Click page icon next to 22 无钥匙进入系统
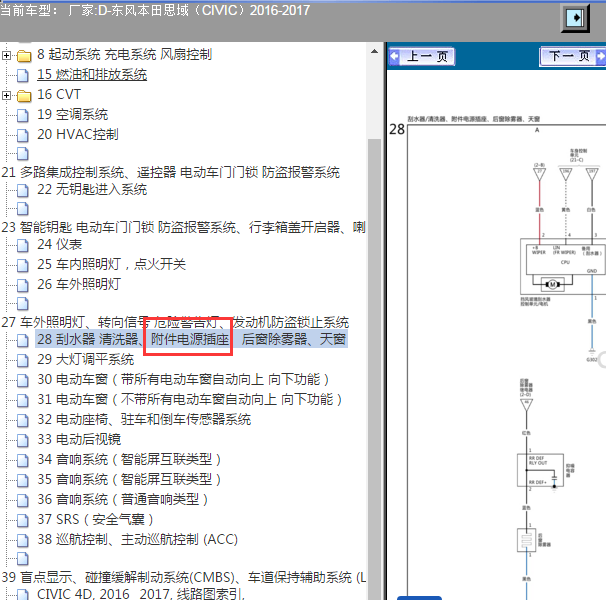This screenshot has height=600, width=606. [x=23, y=190]
